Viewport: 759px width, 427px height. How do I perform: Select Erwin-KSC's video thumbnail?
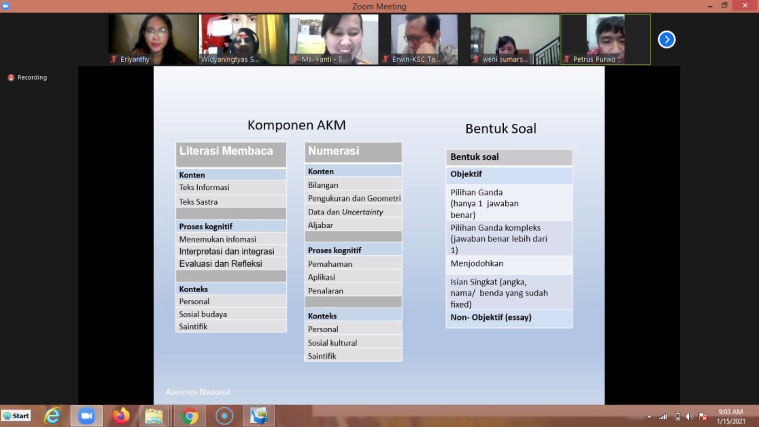[x=424, y=40]
